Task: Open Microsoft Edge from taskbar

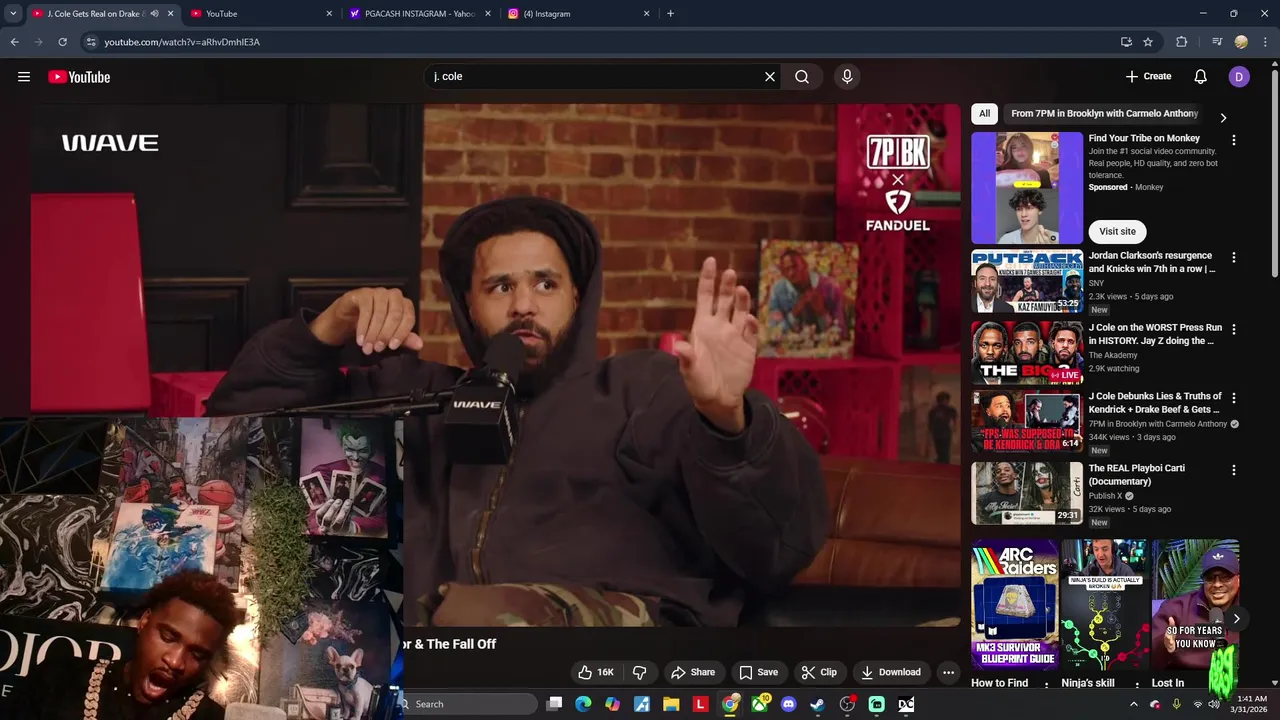Action: point(584,704)
